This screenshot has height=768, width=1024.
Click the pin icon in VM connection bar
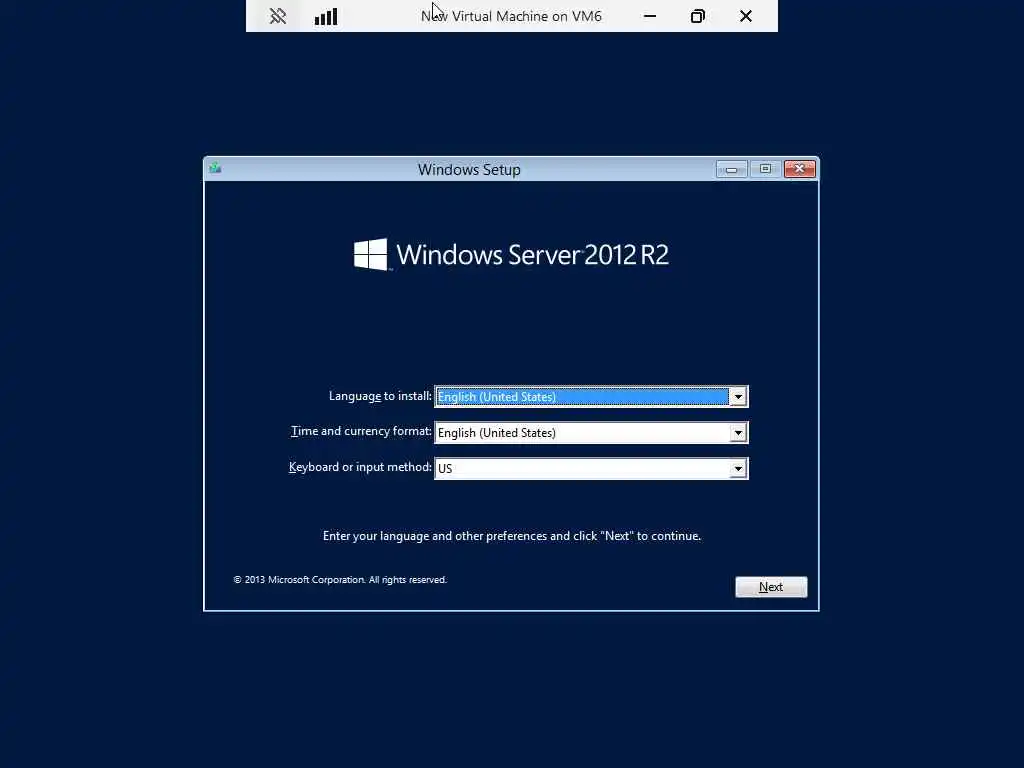coord(278,16)
